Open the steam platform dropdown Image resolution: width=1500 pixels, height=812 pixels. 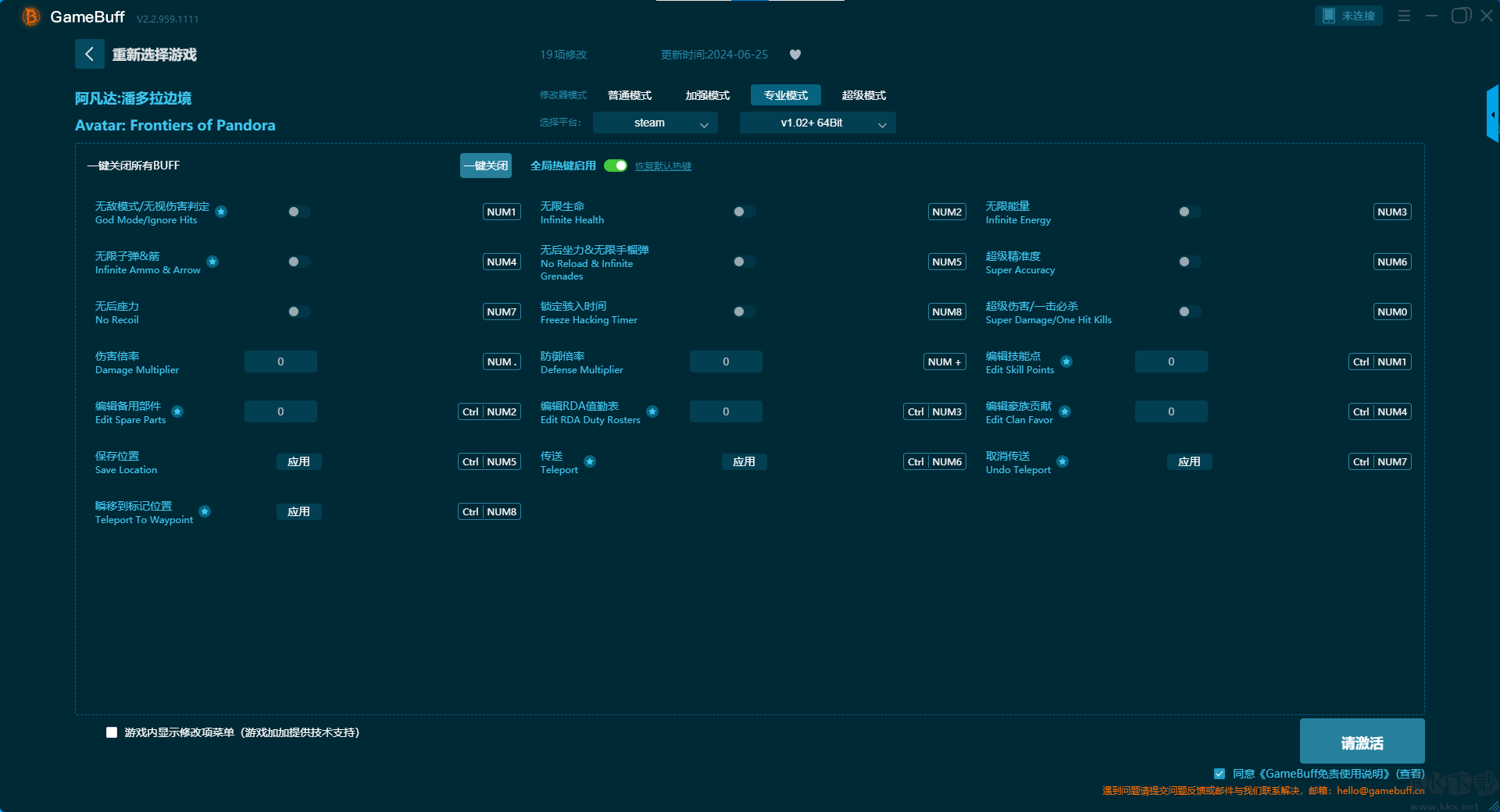click(655, 123)
